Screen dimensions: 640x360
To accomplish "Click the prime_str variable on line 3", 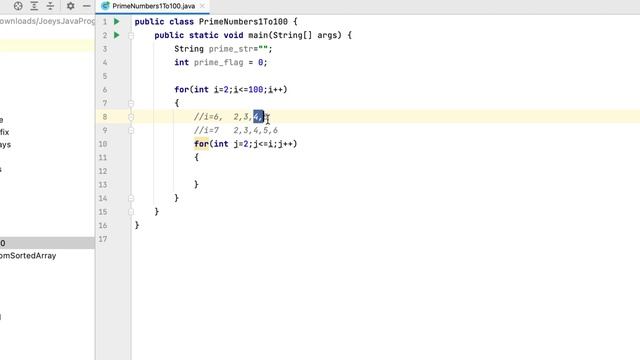I will point(231,49).
